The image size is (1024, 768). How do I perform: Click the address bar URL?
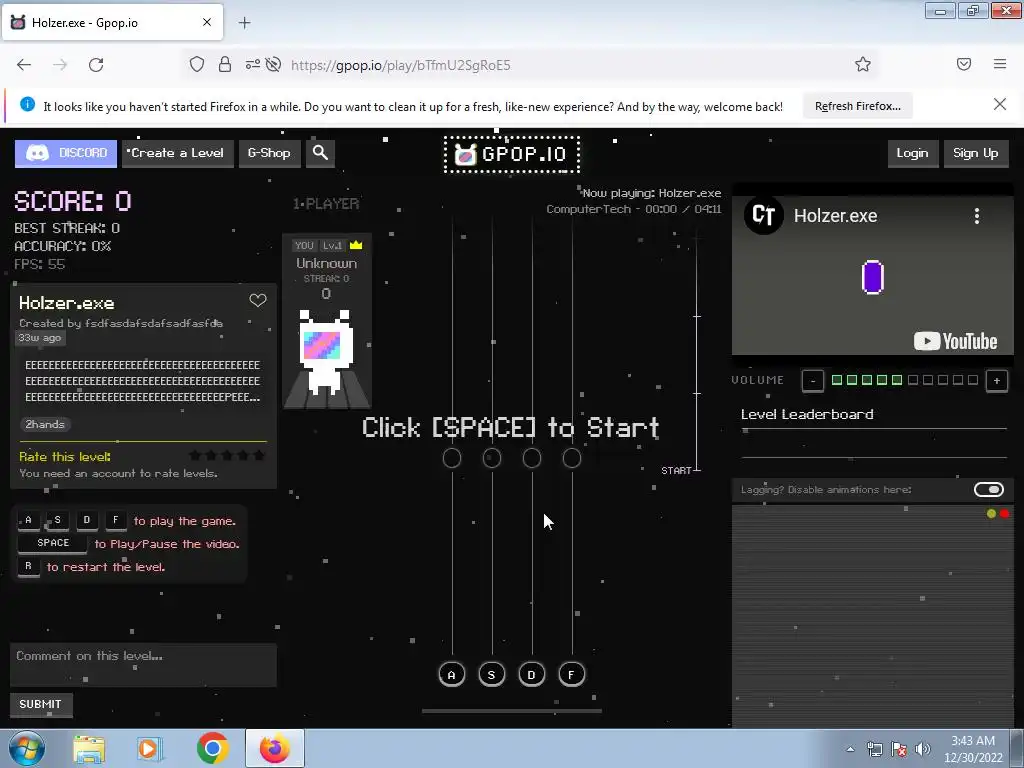(400, 65)
